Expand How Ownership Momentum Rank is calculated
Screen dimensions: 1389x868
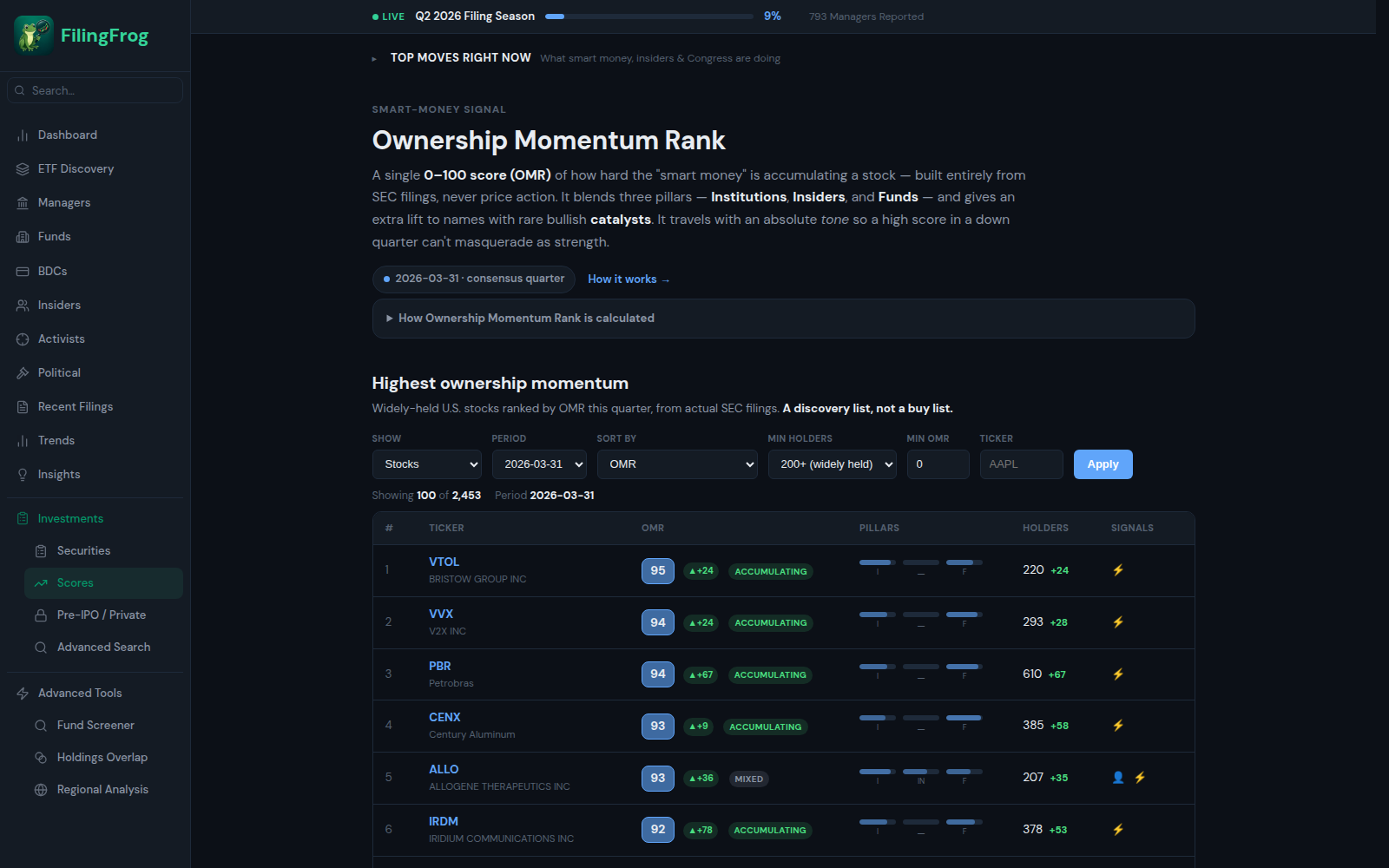(x=783, y=319)
